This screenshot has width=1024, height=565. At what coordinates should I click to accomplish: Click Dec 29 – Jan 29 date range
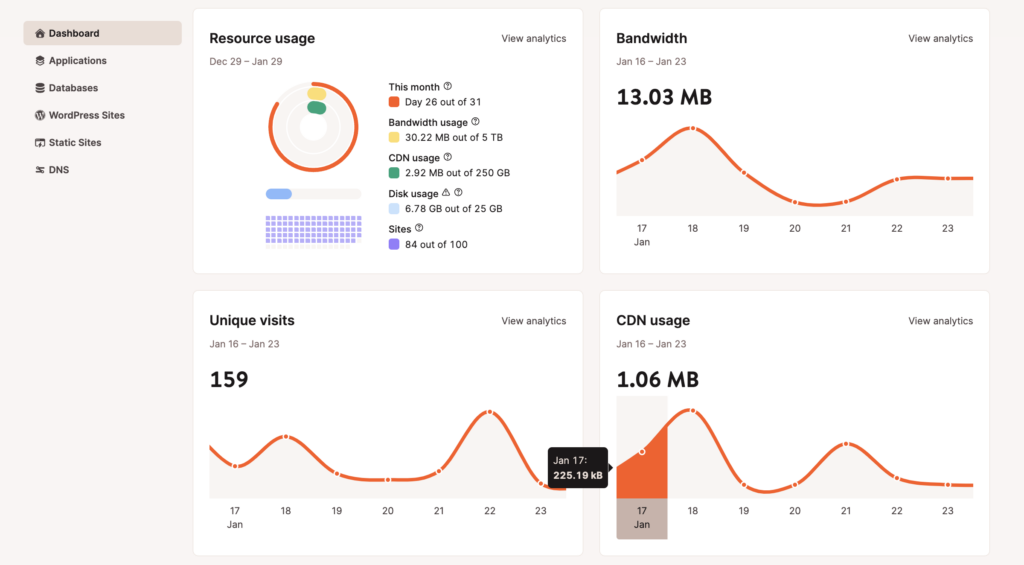pyautogui.click(x=246, y=61)
